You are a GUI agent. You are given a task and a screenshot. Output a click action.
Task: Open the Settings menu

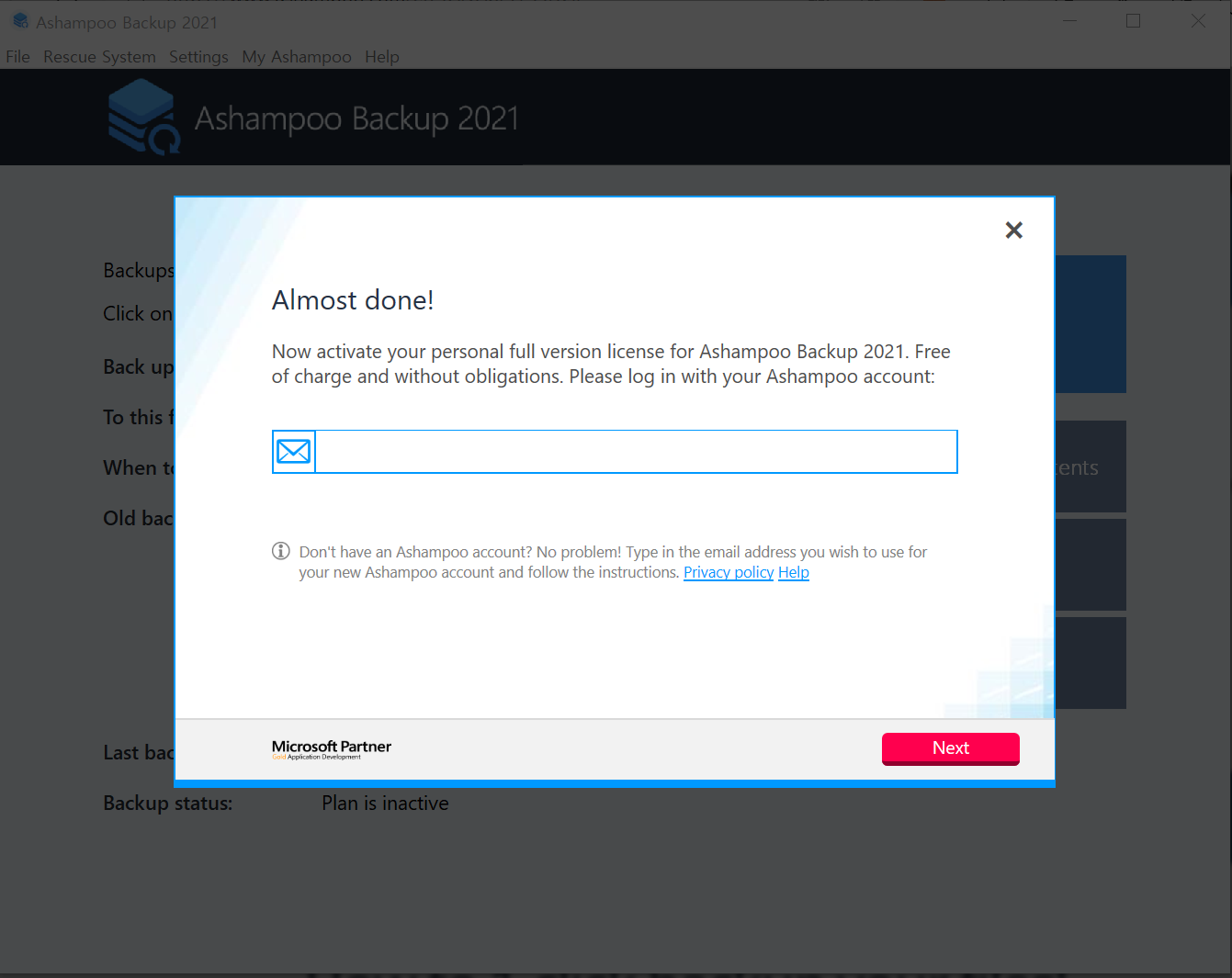(x=198, y=57)
